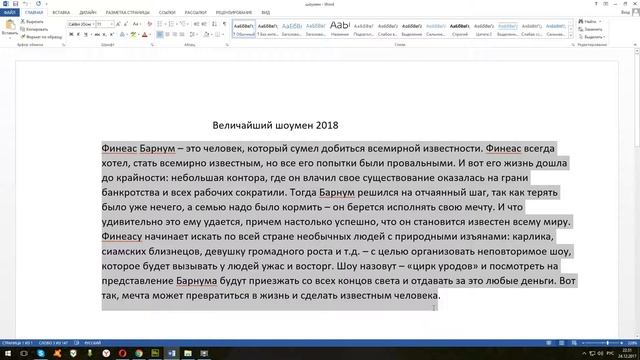Adjust the zoom slider in status bar
This screenshot has width=640, height=360.
(x=607, y=343)
